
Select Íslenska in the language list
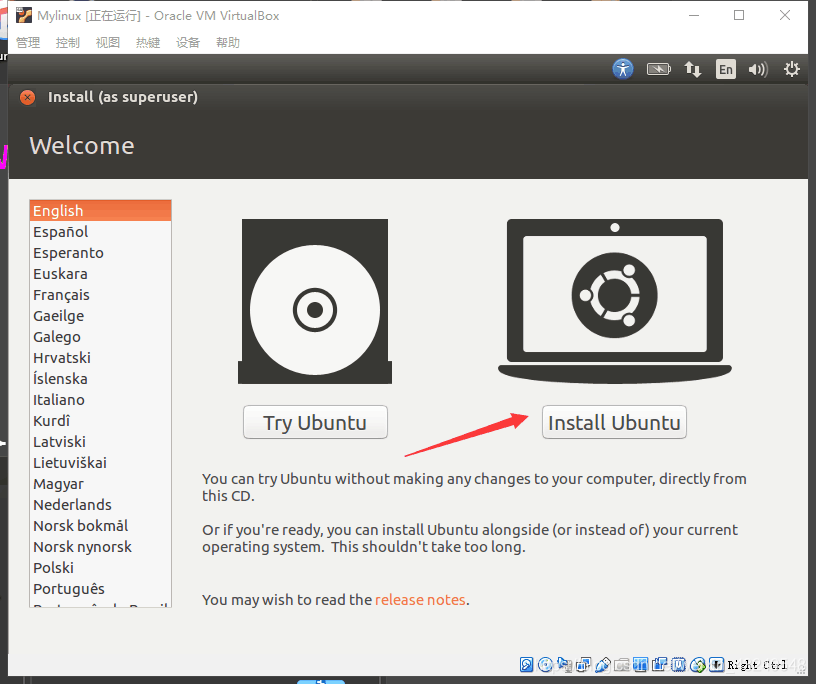[100, 379]
